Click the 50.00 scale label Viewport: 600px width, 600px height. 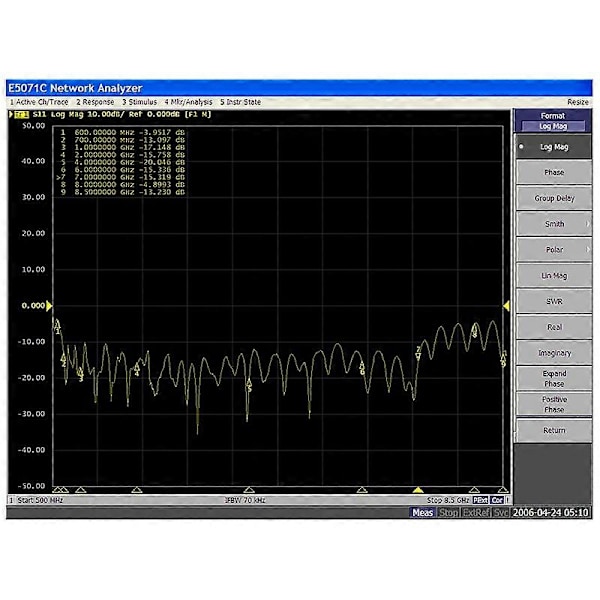coord(34,126)
